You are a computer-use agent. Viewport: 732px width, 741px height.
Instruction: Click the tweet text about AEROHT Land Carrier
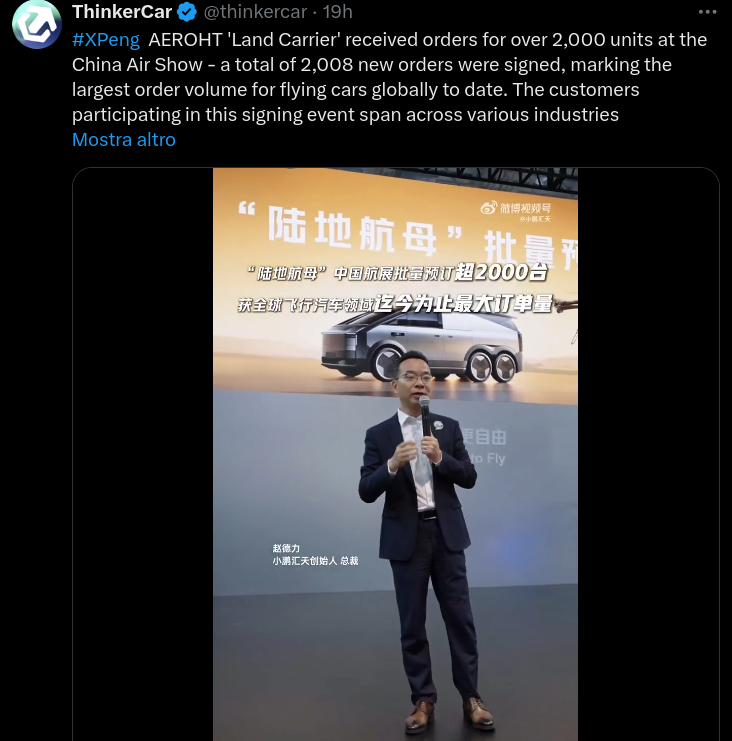point(389,77)
